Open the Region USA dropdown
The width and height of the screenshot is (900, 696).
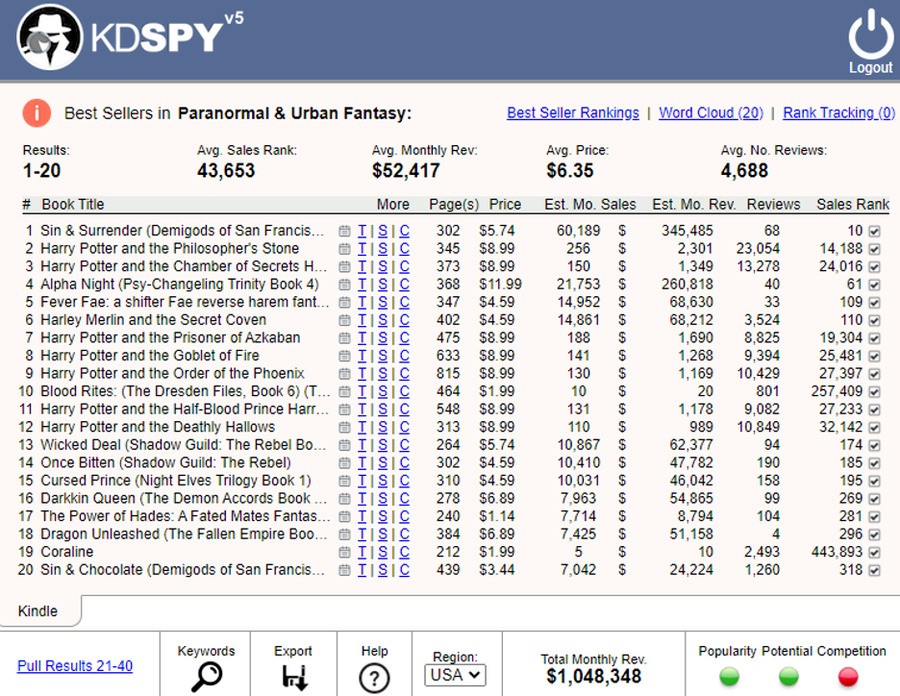pos(455,675)
